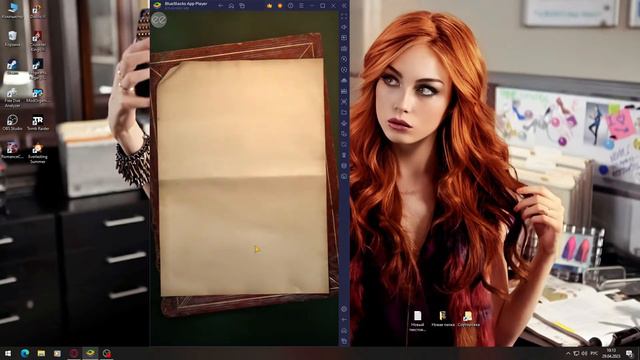Select the RomanceC... desktop shortcut
Viewport: 640px width, 360px height.
click(x=12, y=150)
